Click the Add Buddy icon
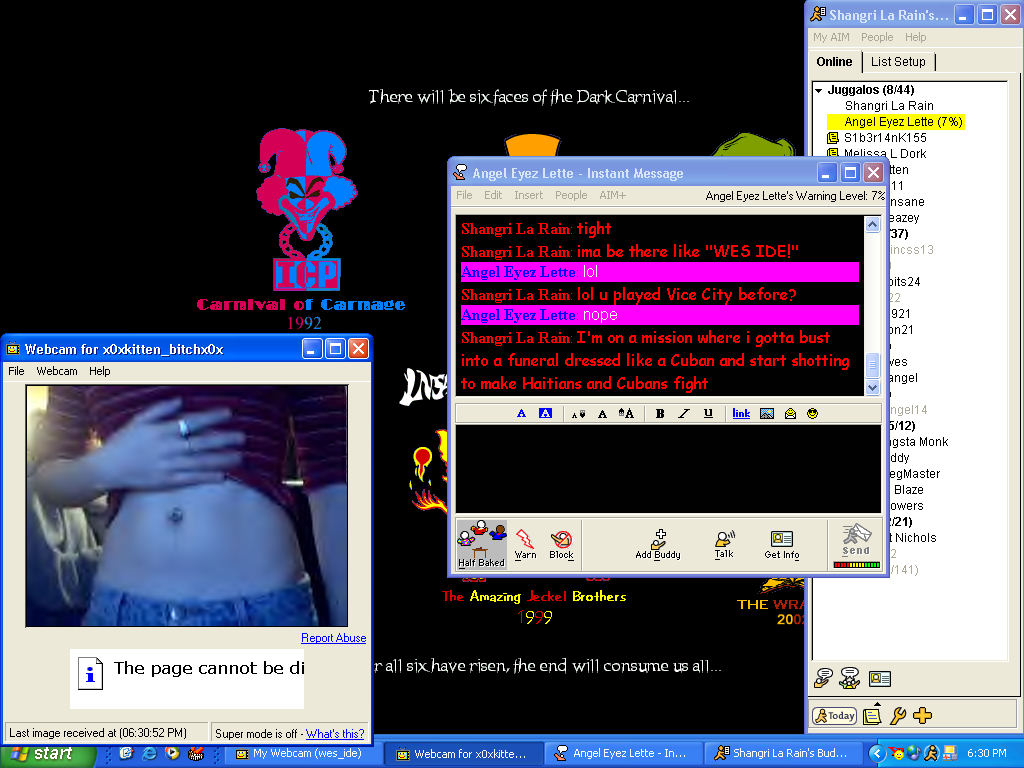This screenshot has height=768, width=1024. tap(658, 543)
